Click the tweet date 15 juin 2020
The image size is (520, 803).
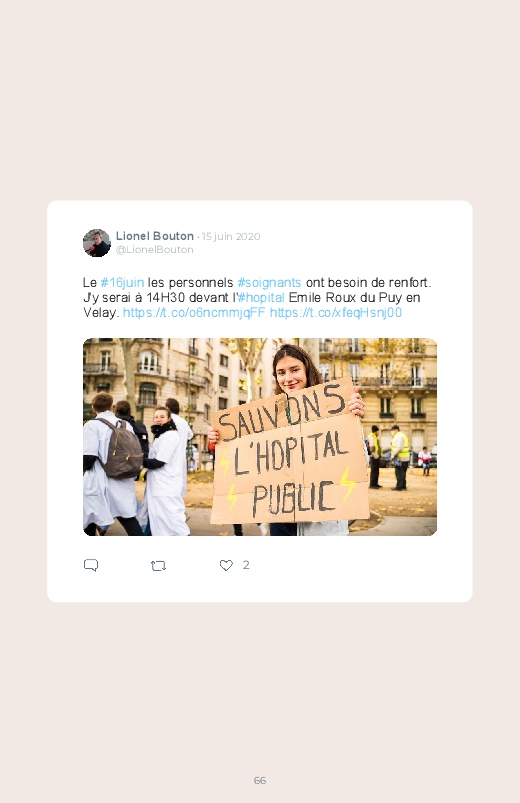coord(231,237)
